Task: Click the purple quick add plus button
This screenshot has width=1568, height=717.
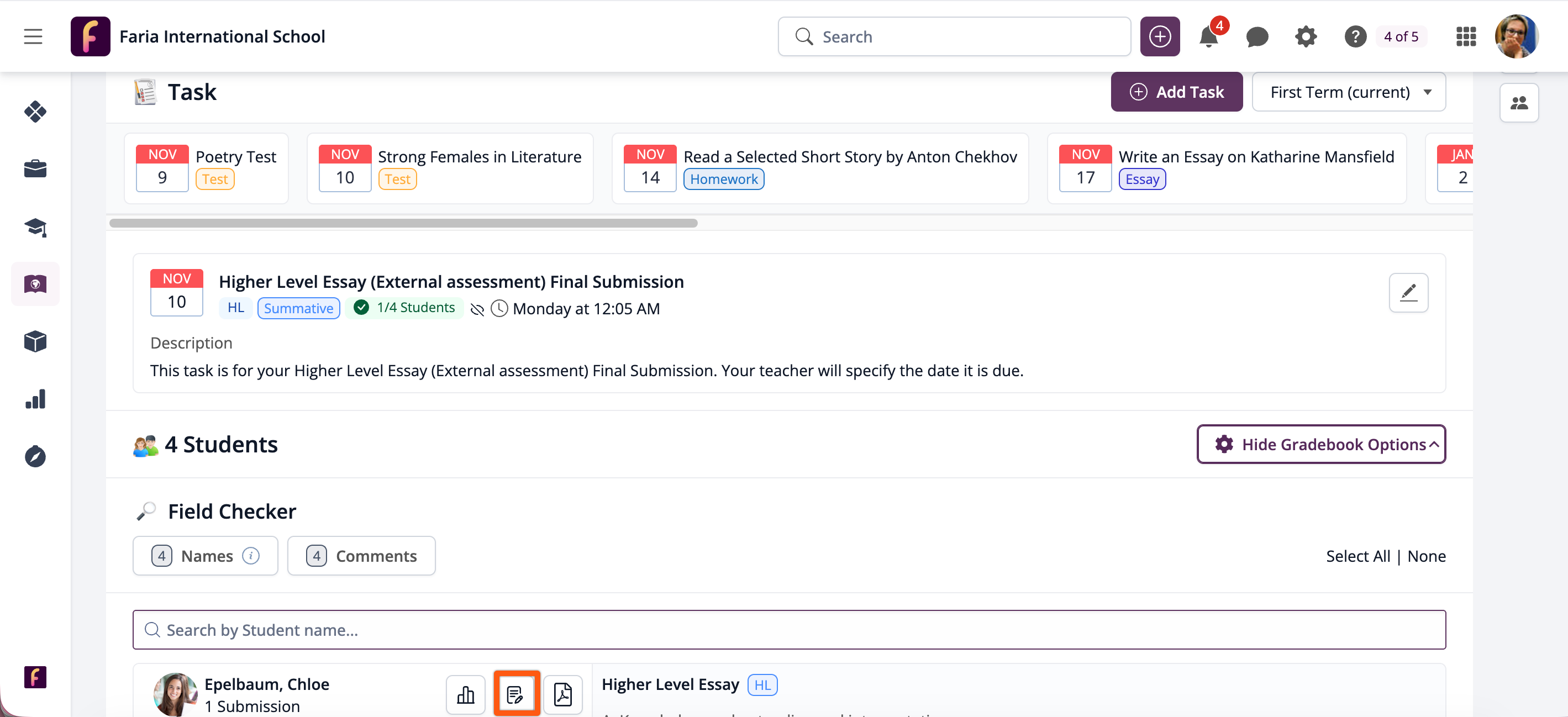Action: point(1160,37)
